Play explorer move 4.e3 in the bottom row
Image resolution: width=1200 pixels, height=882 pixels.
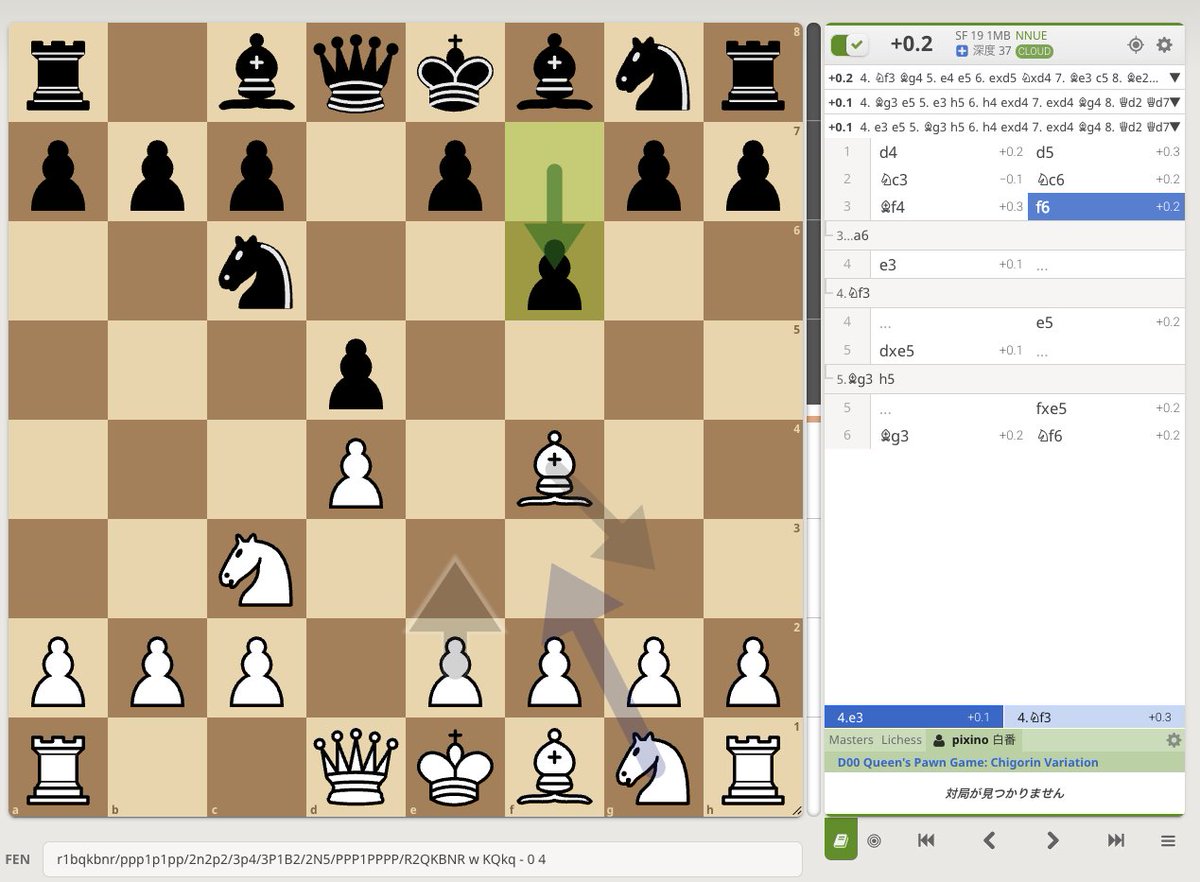(x=912, y=717)
